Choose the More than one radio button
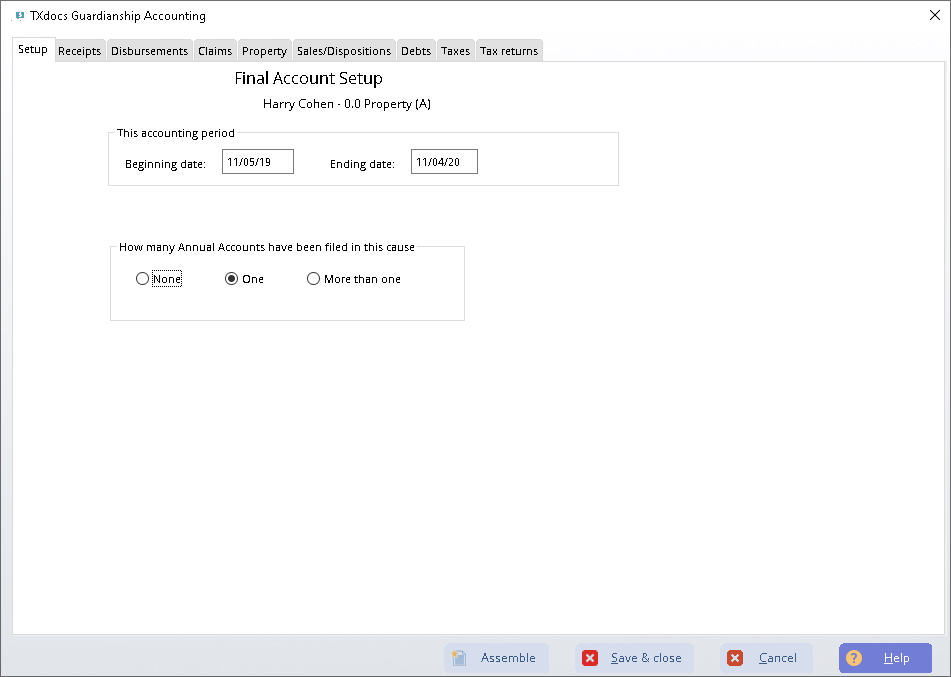The image size is (951, 677). click(314, 279)
